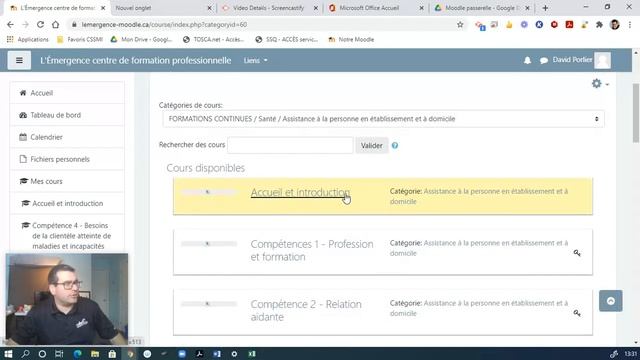Open the SSQ - ACCÈS bookmark
640x360 pixels.
click(287, 40)
